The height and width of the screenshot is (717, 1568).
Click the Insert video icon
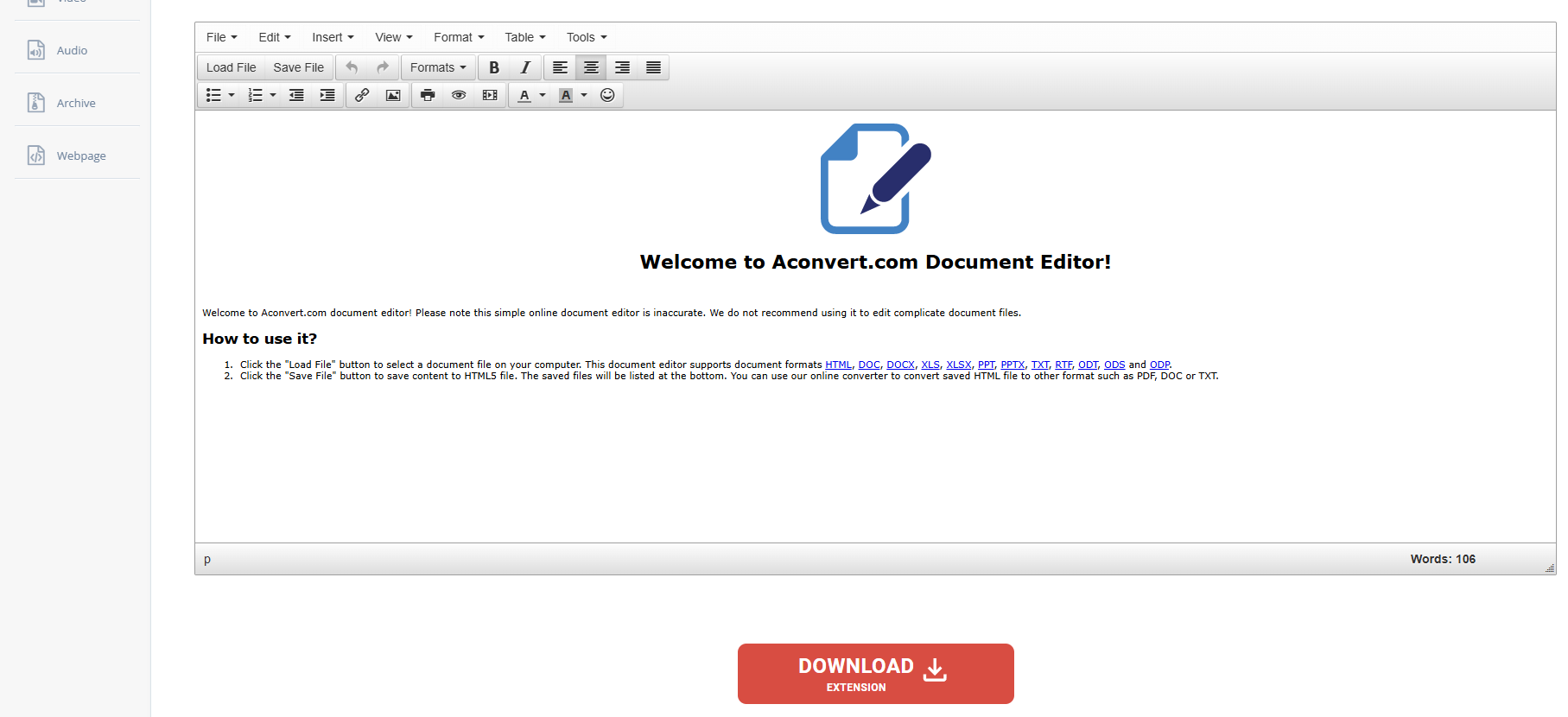pyautogui.click(x=490, y=95)
